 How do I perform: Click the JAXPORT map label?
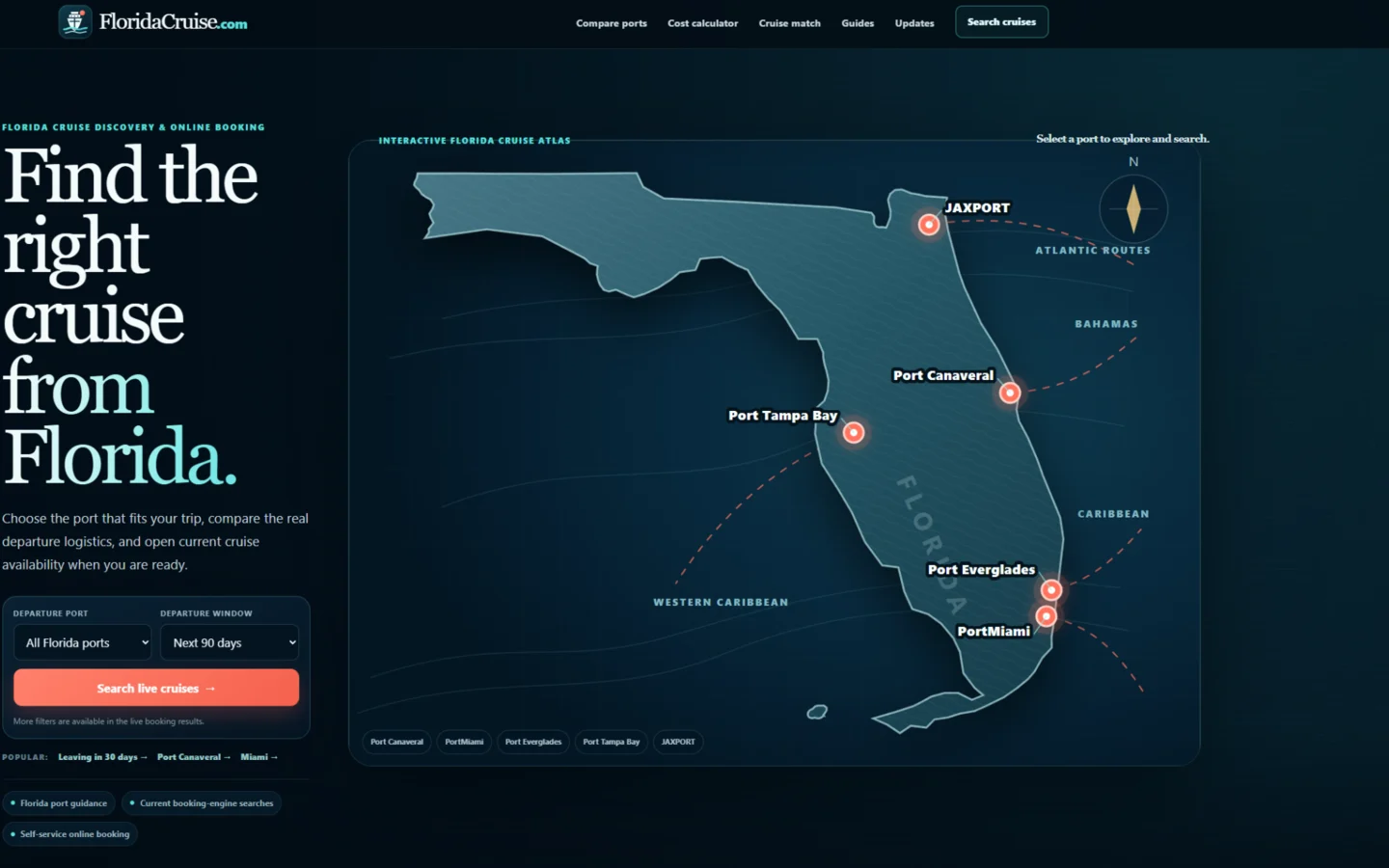pos(977,208)
